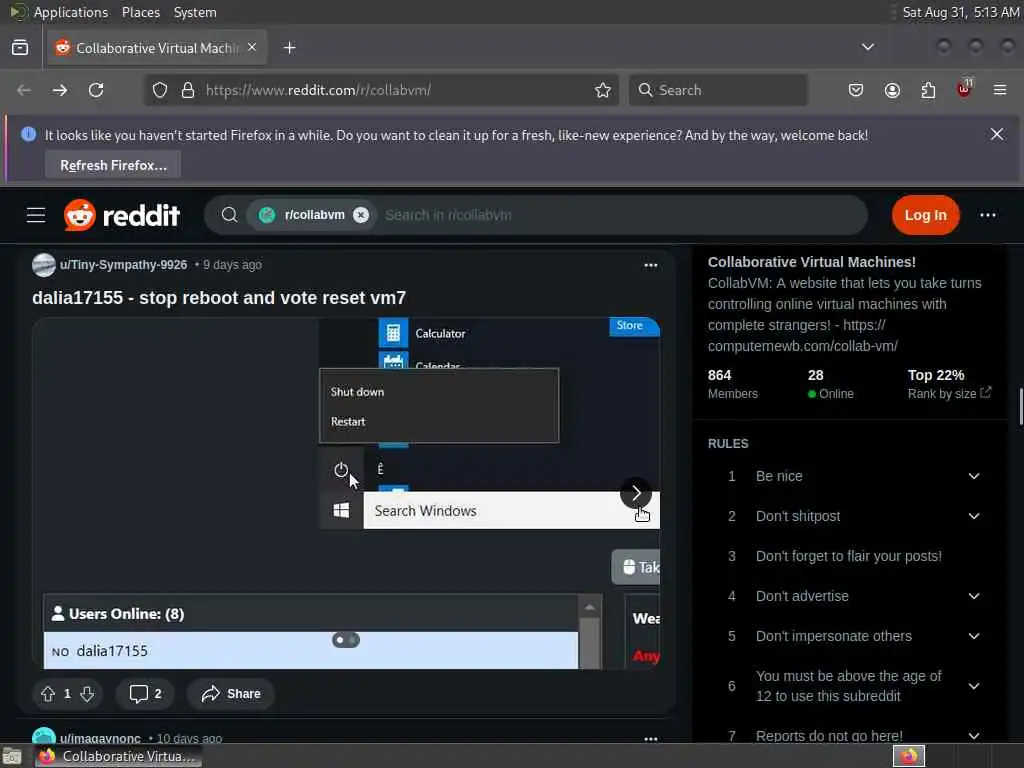Click the u/imagaynonc username link
1024x768 pixels.
click(100, 739)
